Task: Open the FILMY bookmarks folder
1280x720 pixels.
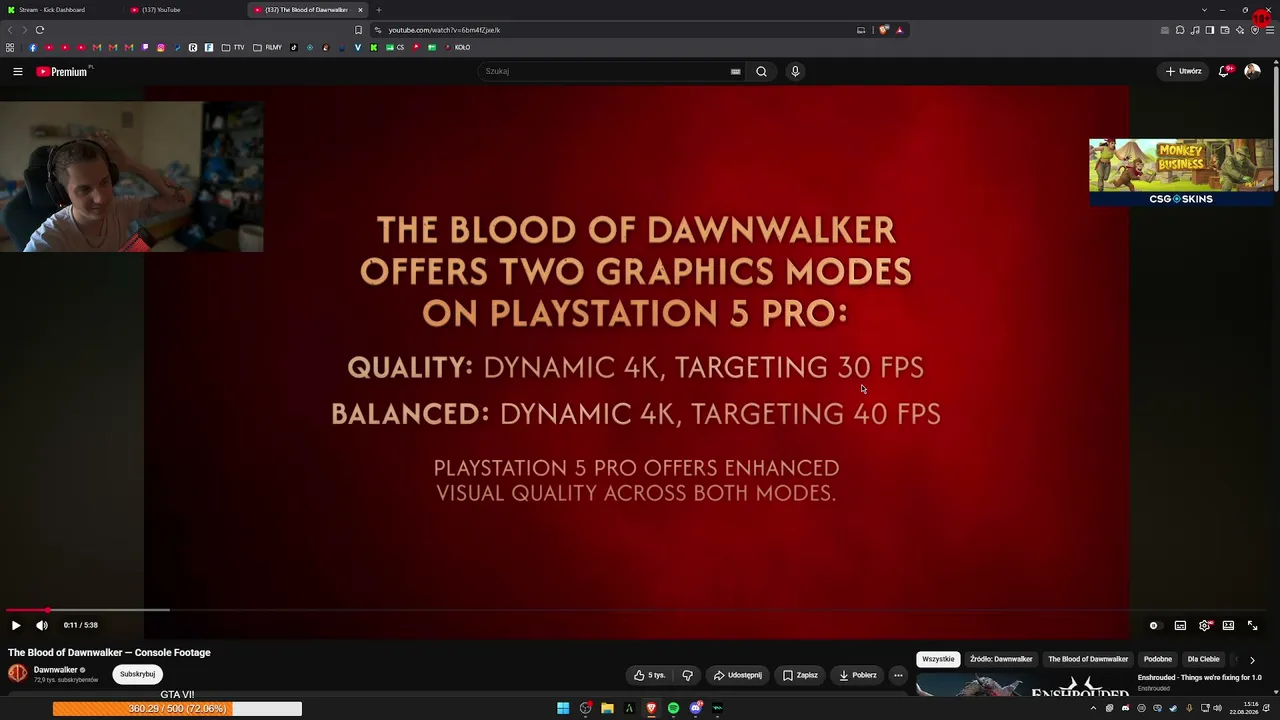Action: 268,47
